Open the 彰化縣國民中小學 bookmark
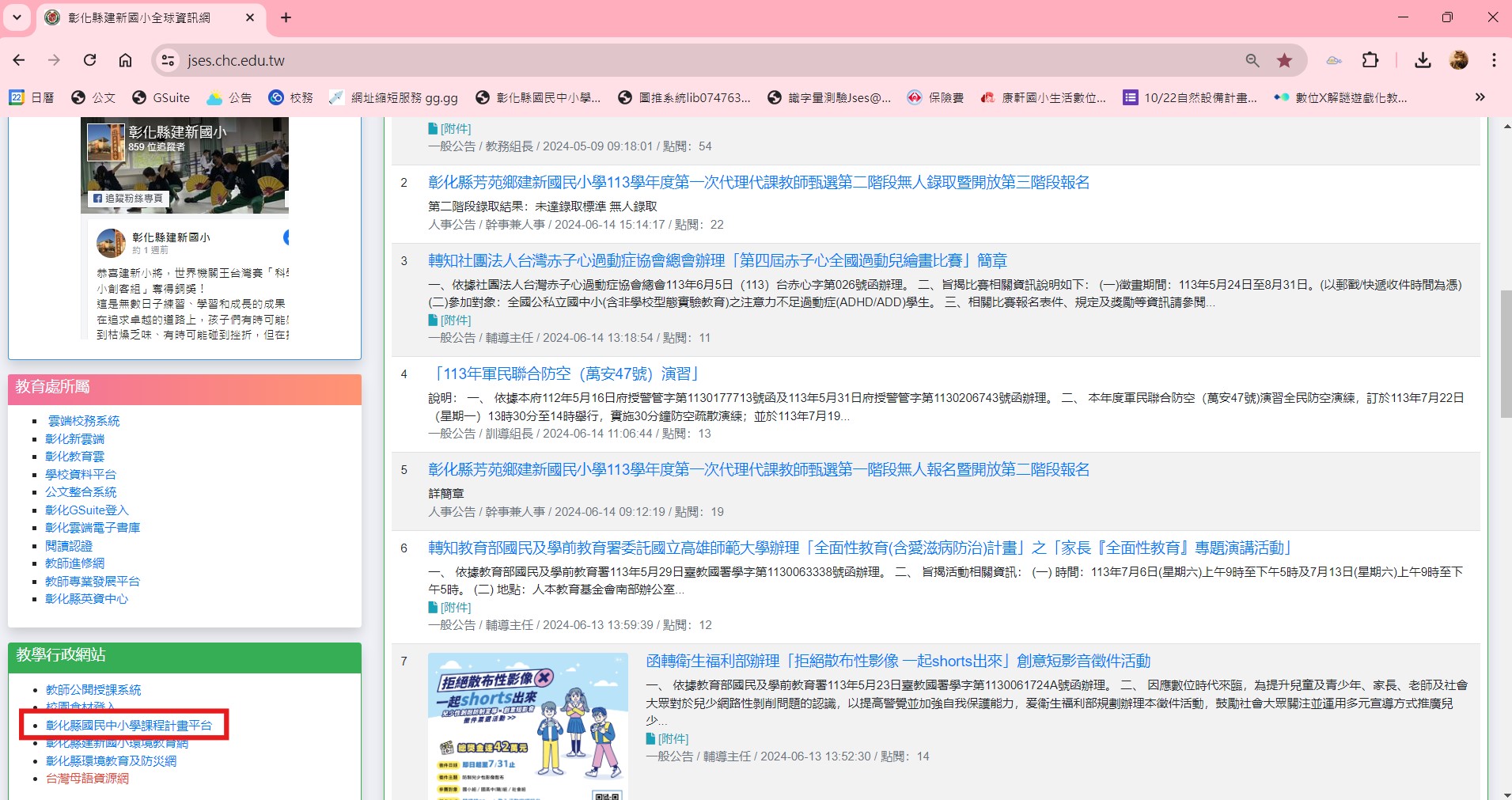The height and width of the screenshot is (800, 1512). (x=538, y=97)
